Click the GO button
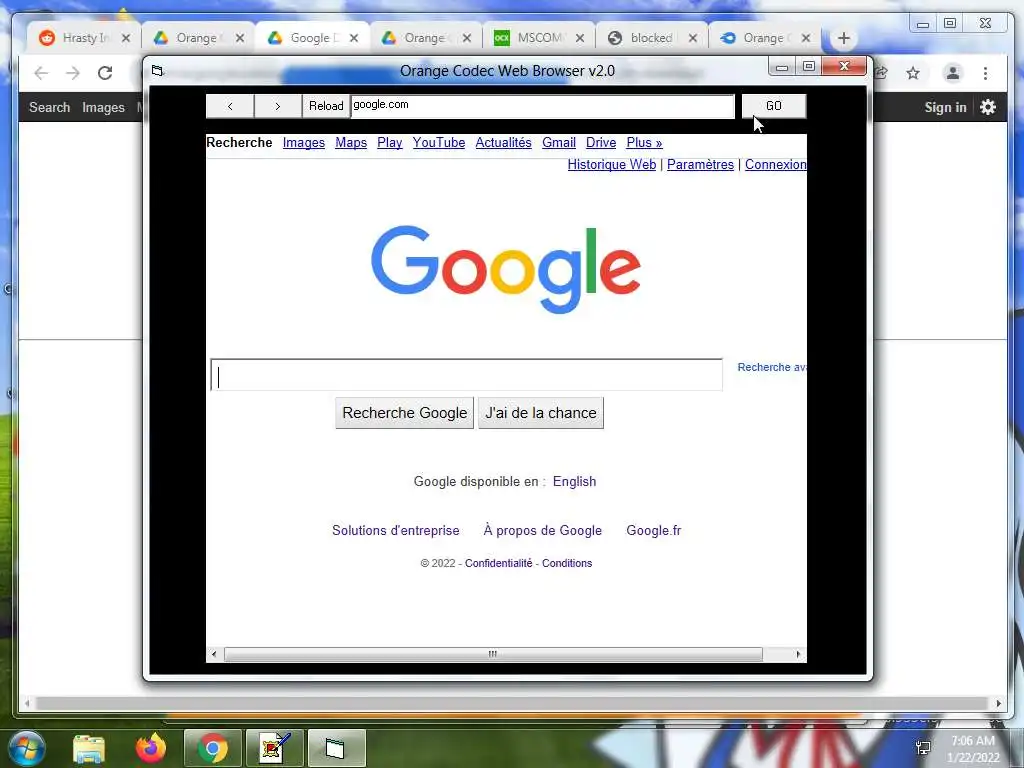 pos(773,106)
